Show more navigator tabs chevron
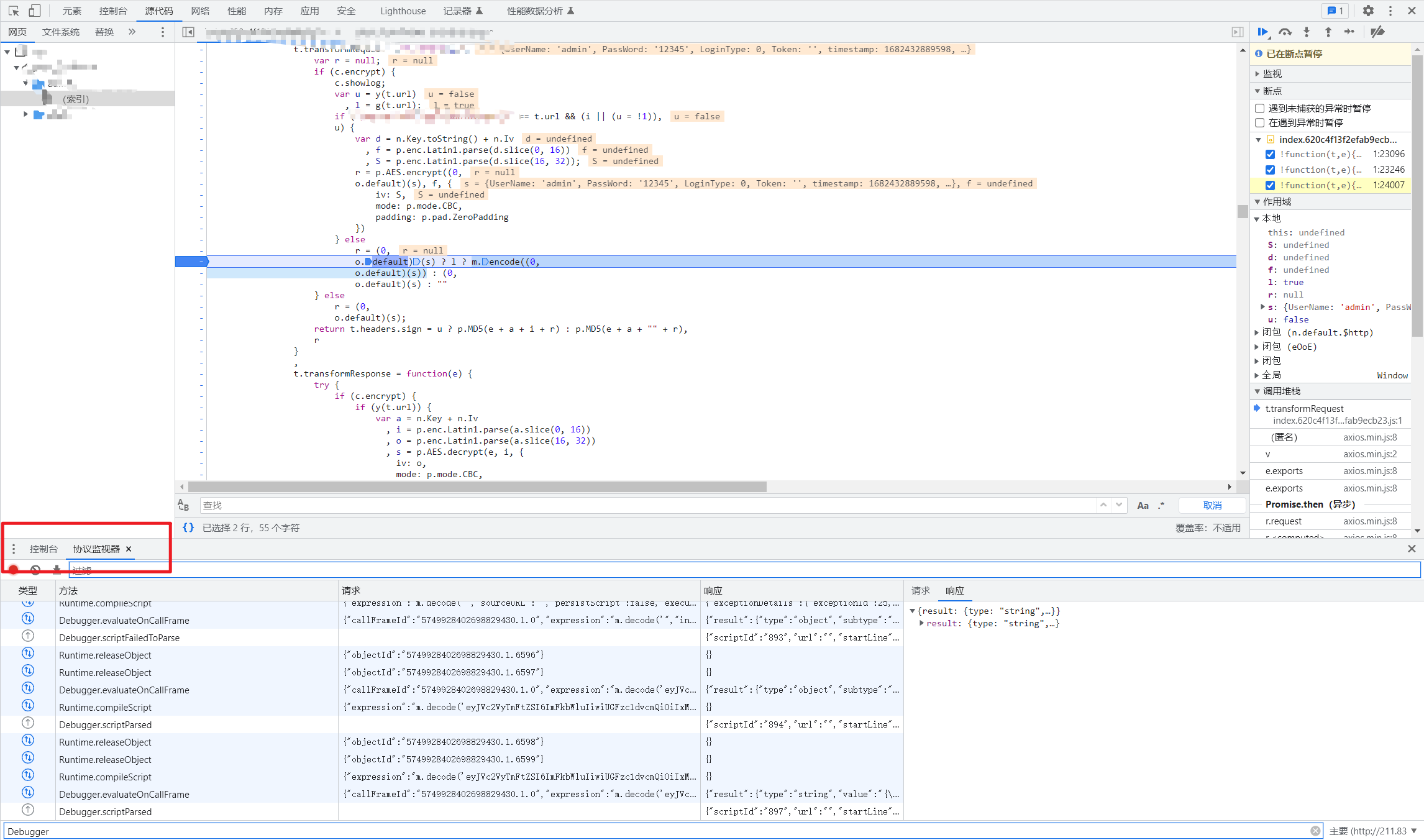The image size is (1424, 840). point(132,32)
